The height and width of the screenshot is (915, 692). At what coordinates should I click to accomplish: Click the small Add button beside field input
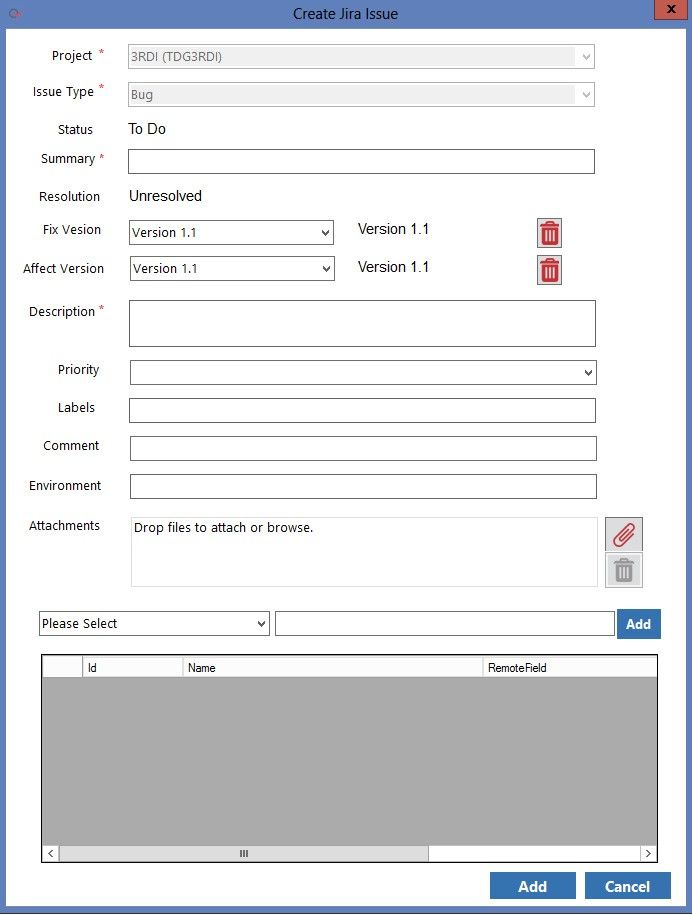638,624
